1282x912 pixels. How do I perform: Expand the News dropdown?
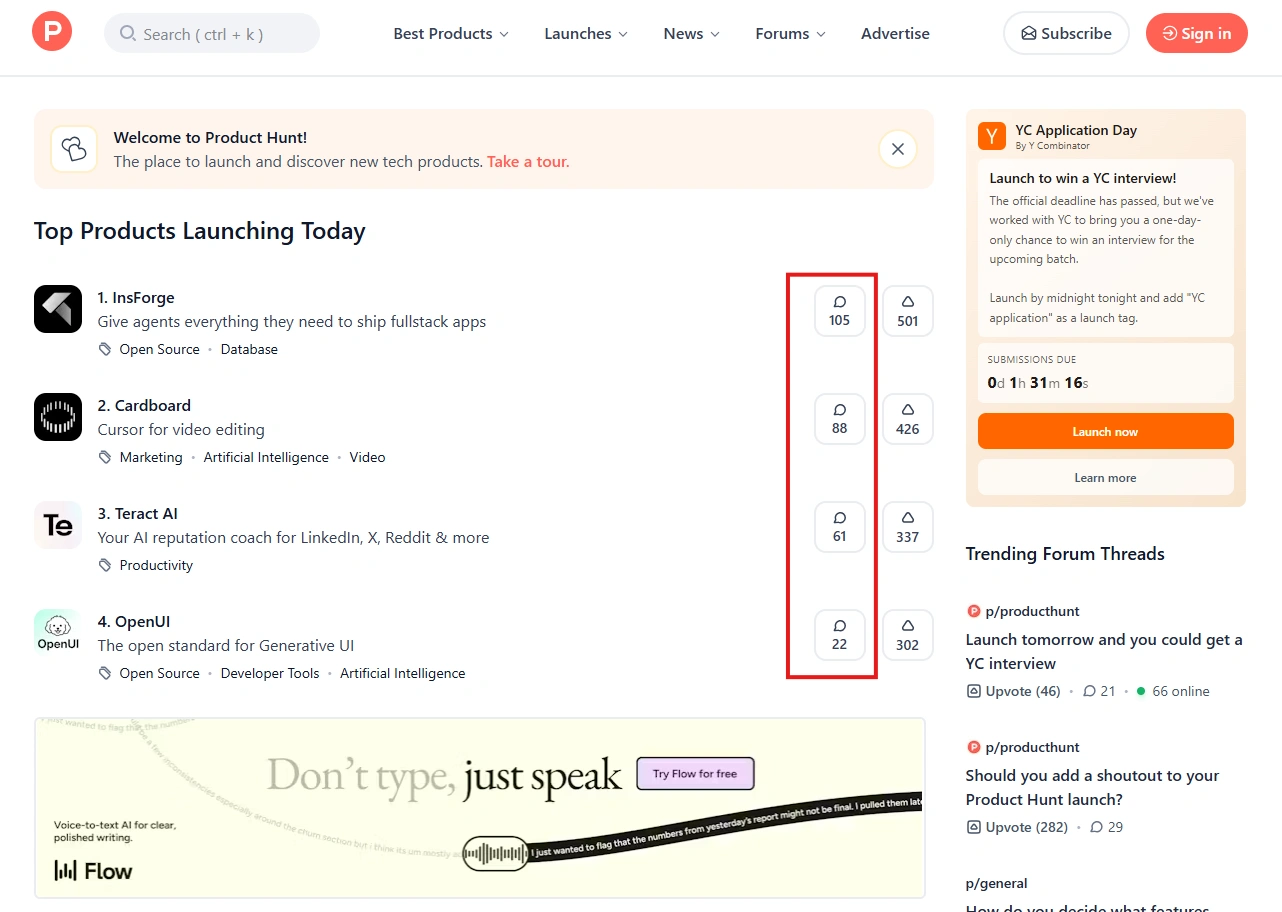pos(683,33)
